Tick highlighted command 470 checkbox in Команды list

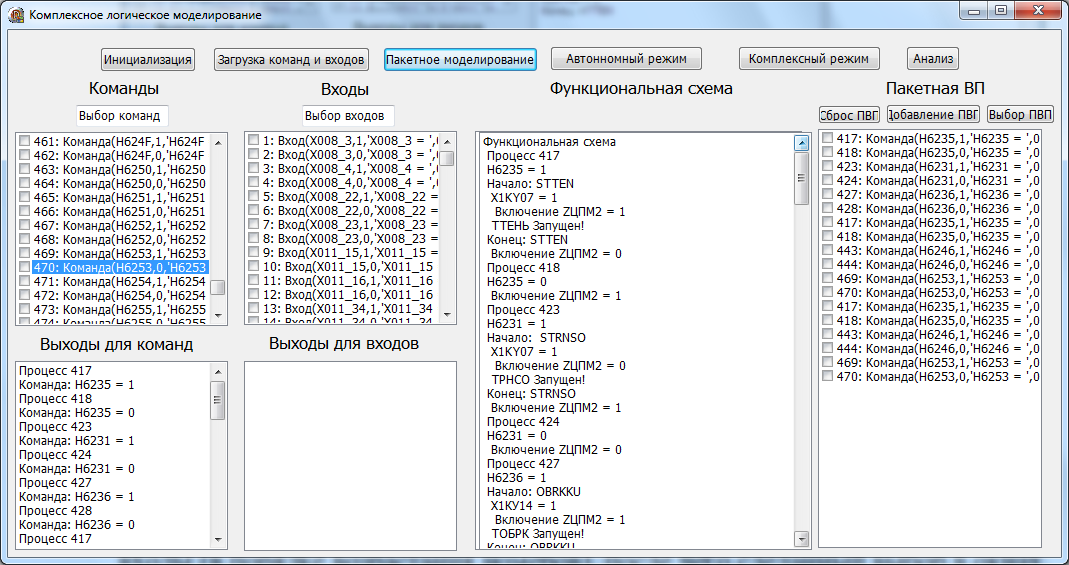pyautogui.click(x=25, y=266)
